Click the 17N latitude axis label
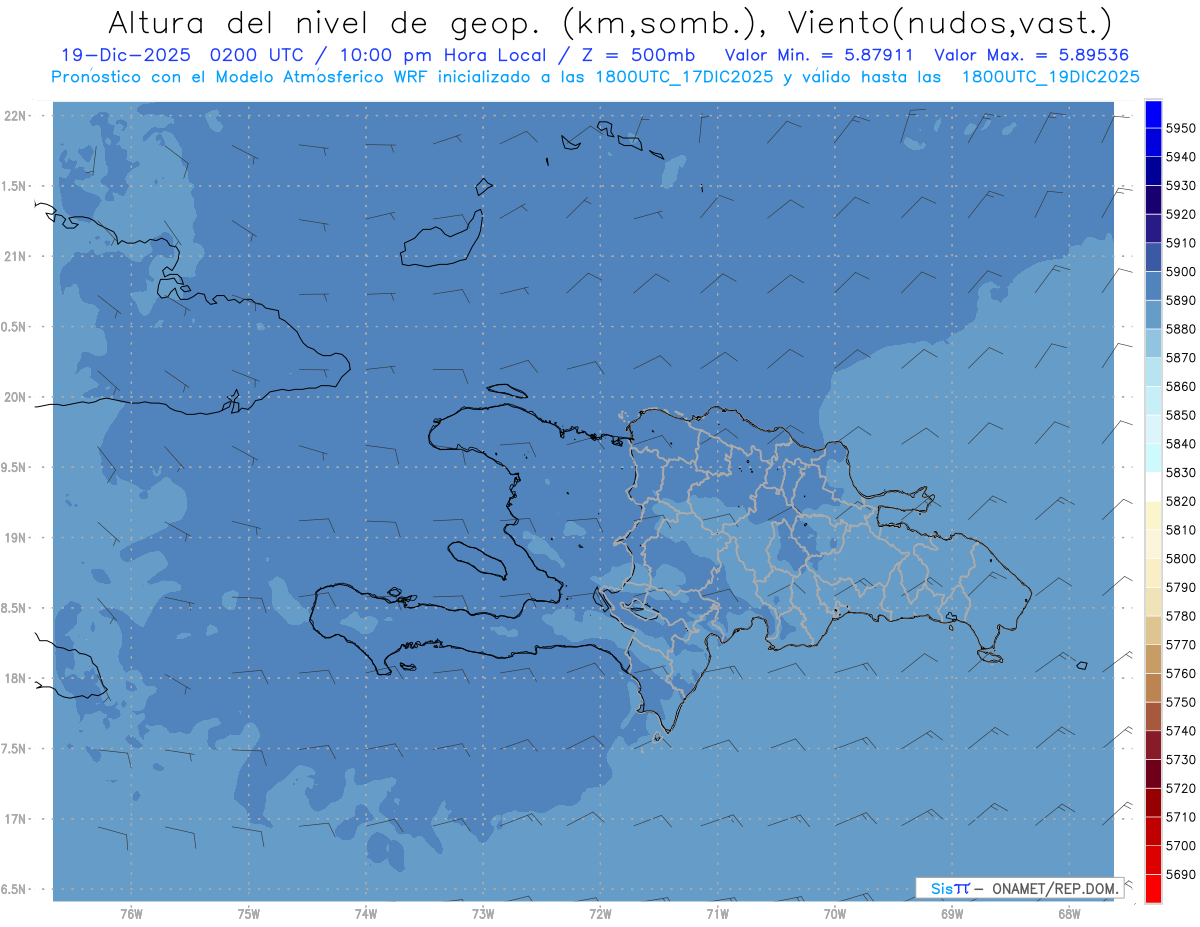 click(15, 819)
